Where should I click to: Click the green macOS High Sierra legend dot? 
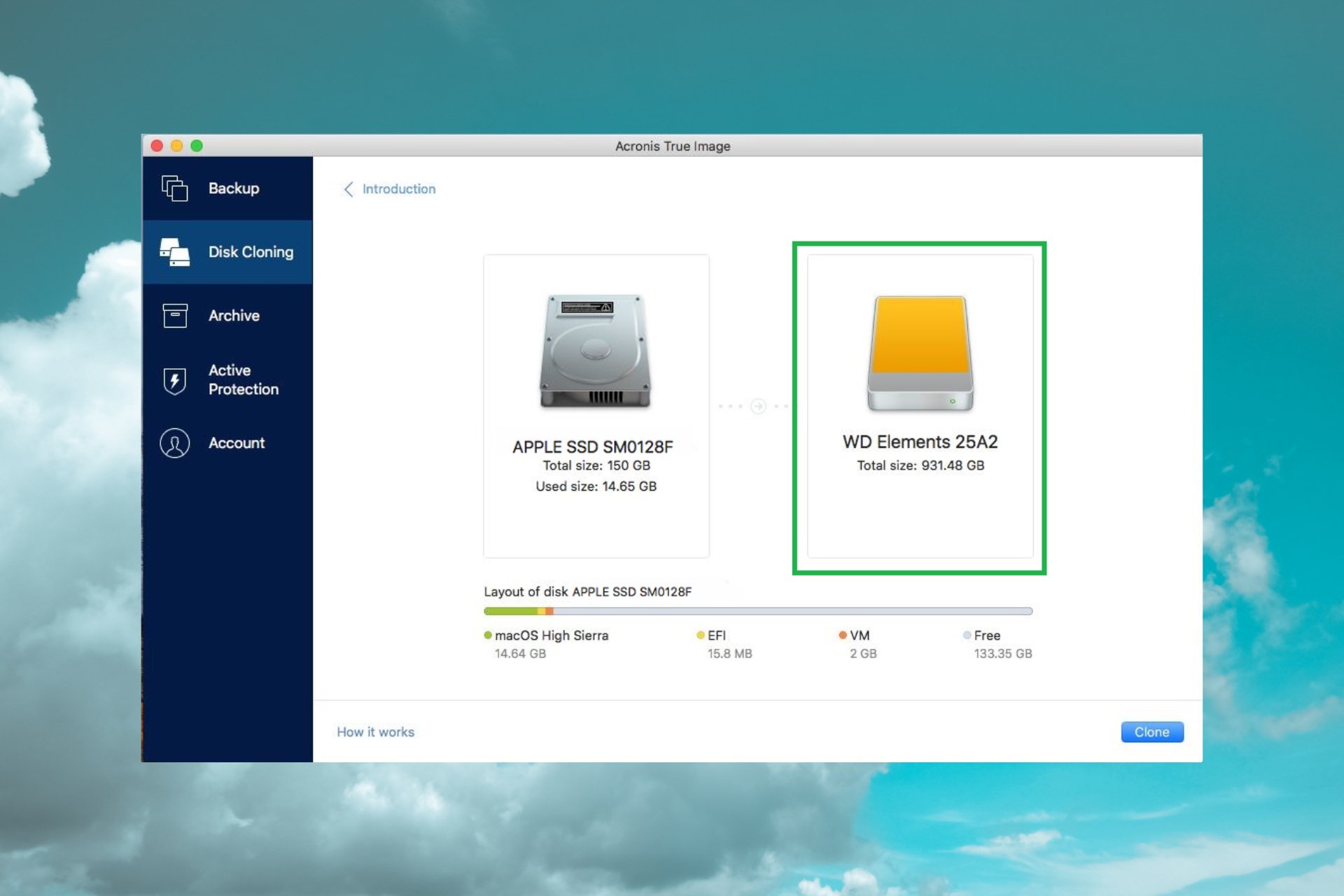[488, 636]
